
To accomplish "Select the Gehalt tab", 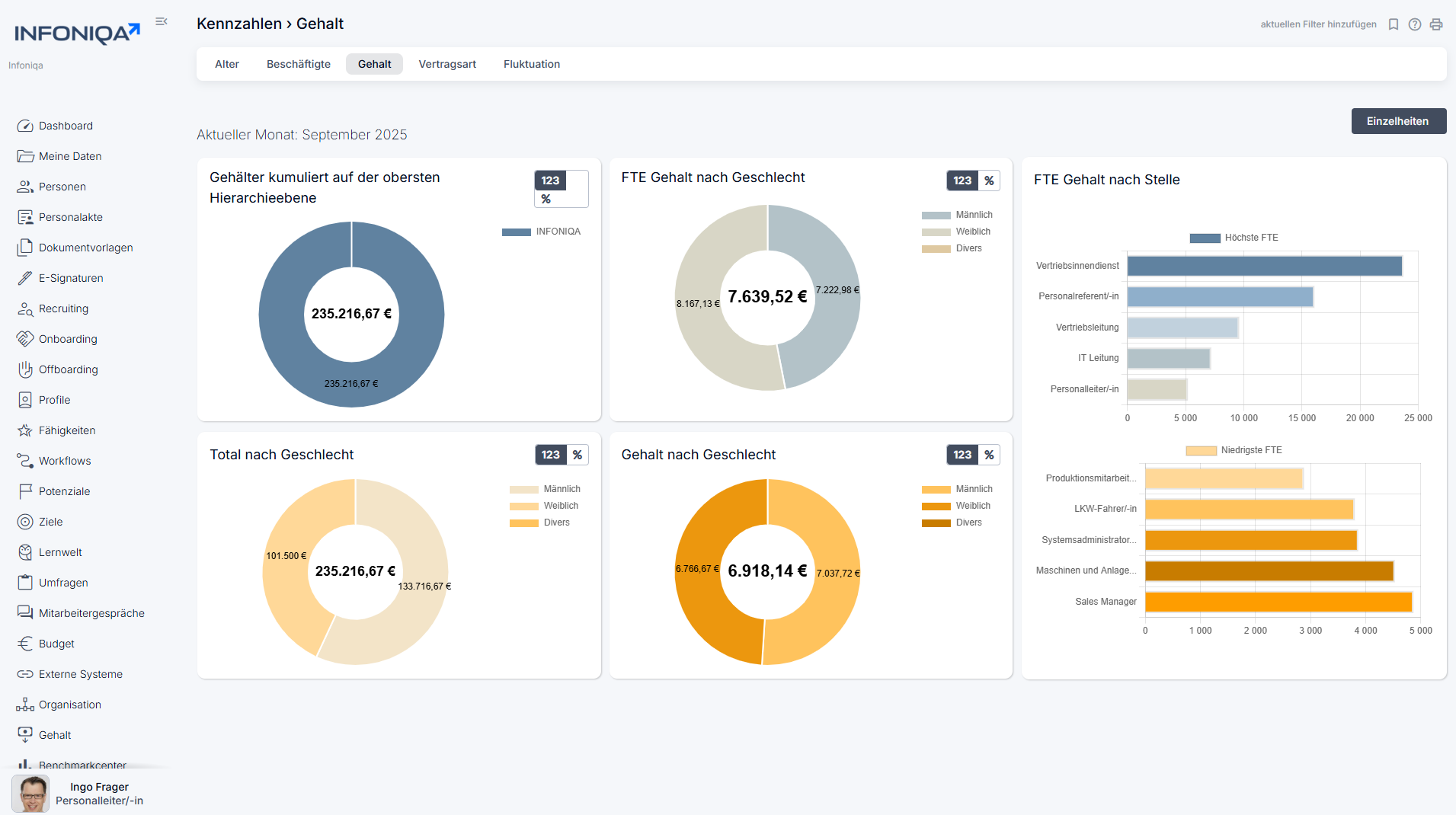I will [x=375, y=64].
